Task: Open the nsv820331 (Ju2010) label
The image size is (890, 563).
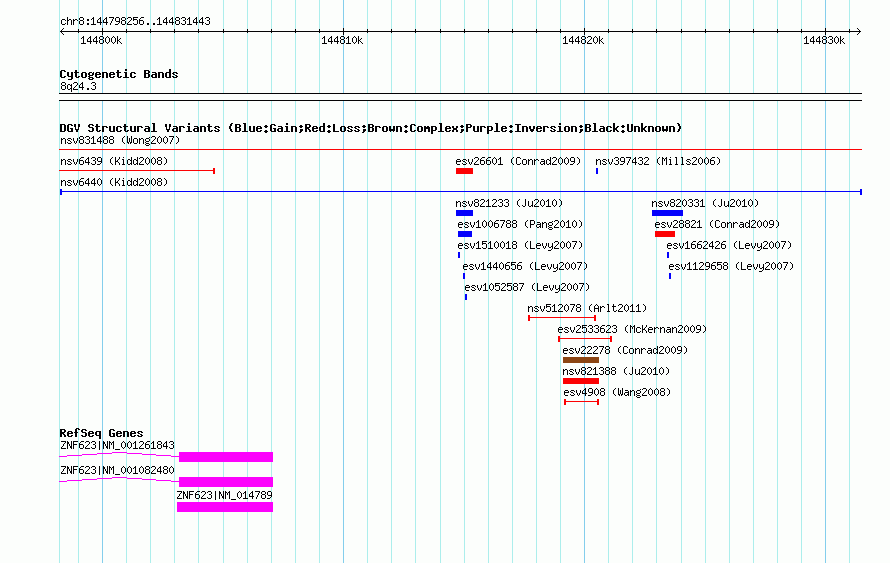Action: pyautogui.click(x=705, y=203)
